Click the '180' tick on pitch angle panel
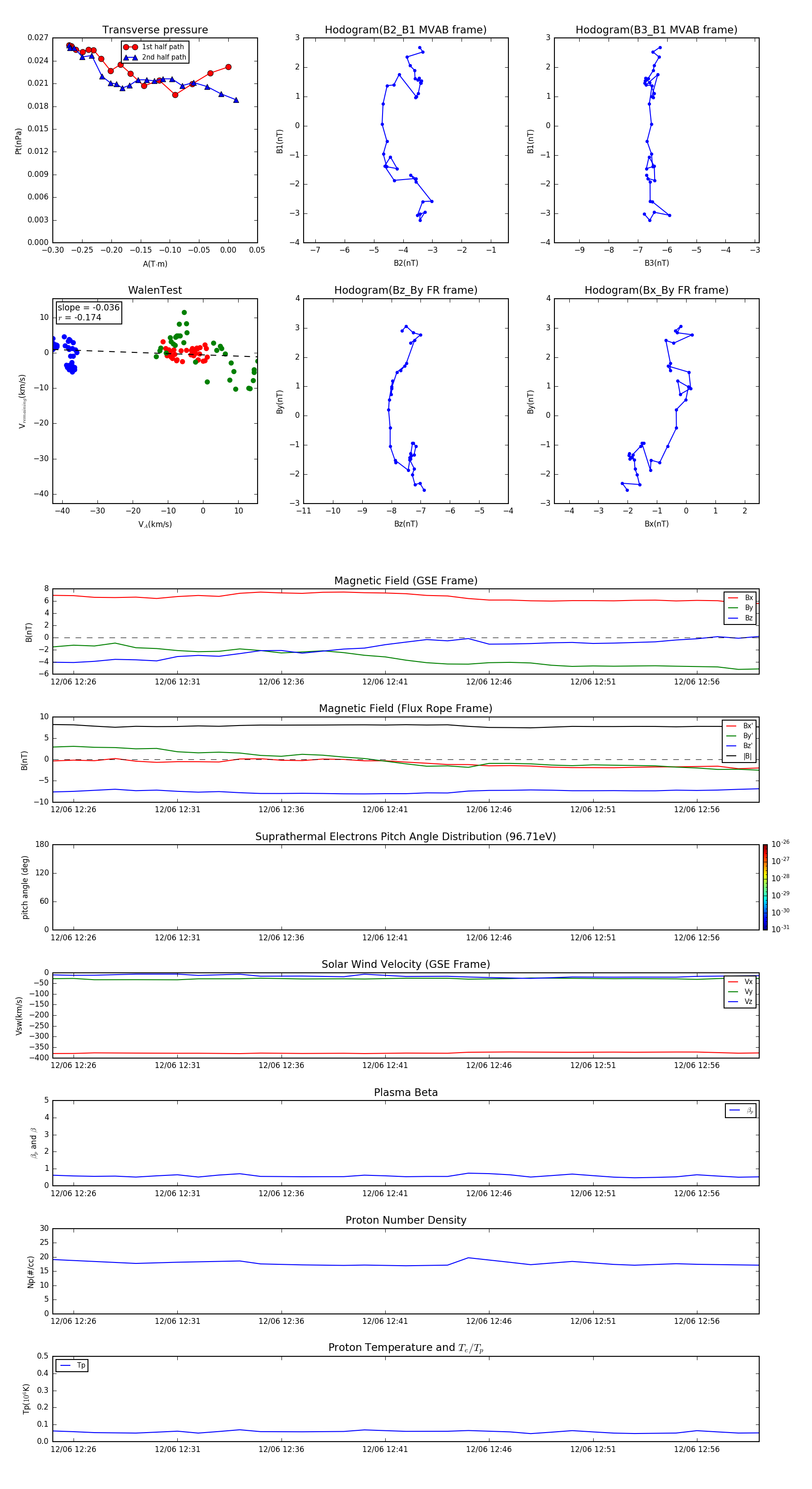Screen dimensions: 812x1489 [42, 845]
